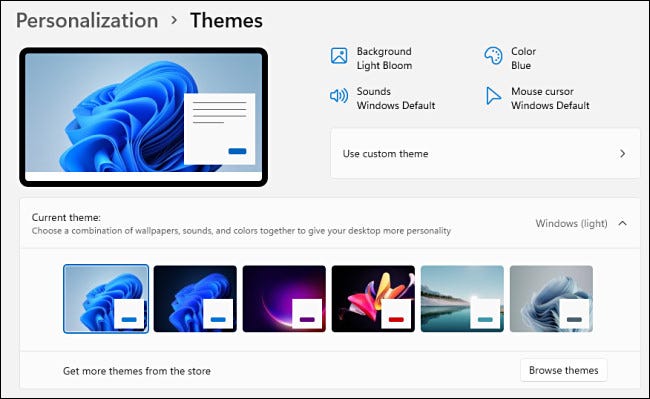Apply the gray Flow theme thumbnail
The image size is (650, 399).
(x=551, y=299)
